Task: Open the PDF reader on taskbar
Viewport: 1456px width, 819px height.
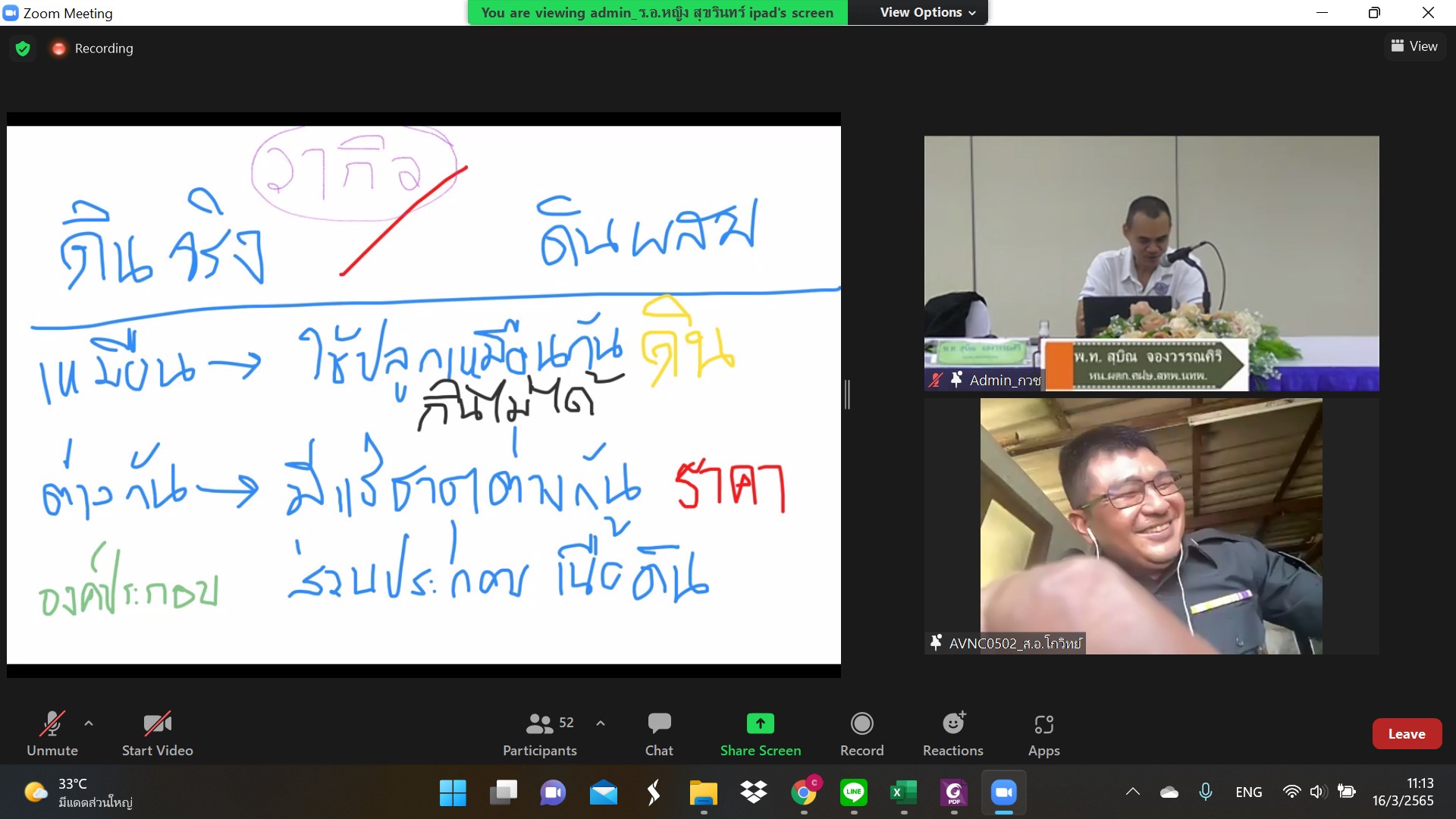Action: (953, 793)
